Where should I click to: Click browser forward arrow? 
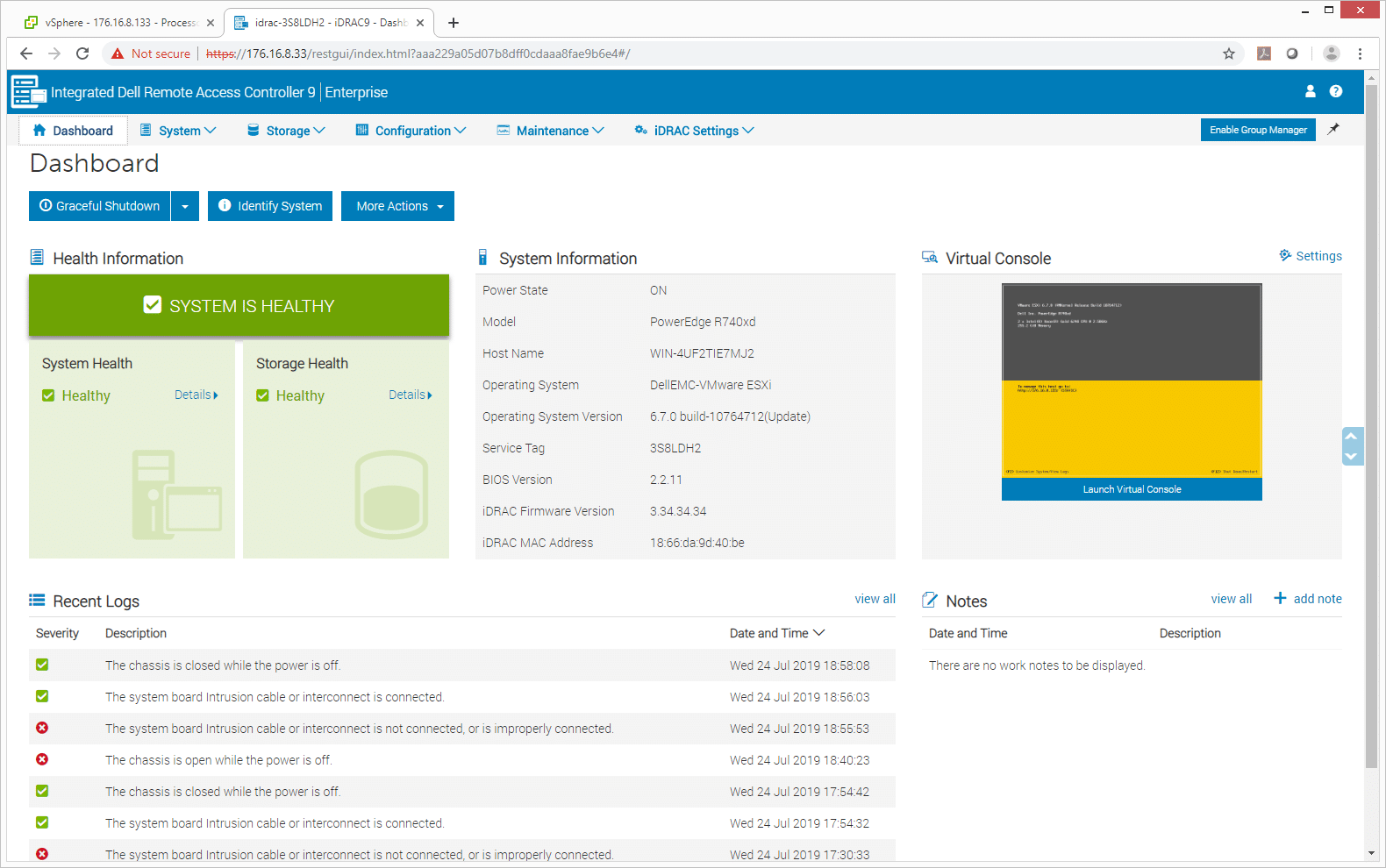tap(54, 53)
